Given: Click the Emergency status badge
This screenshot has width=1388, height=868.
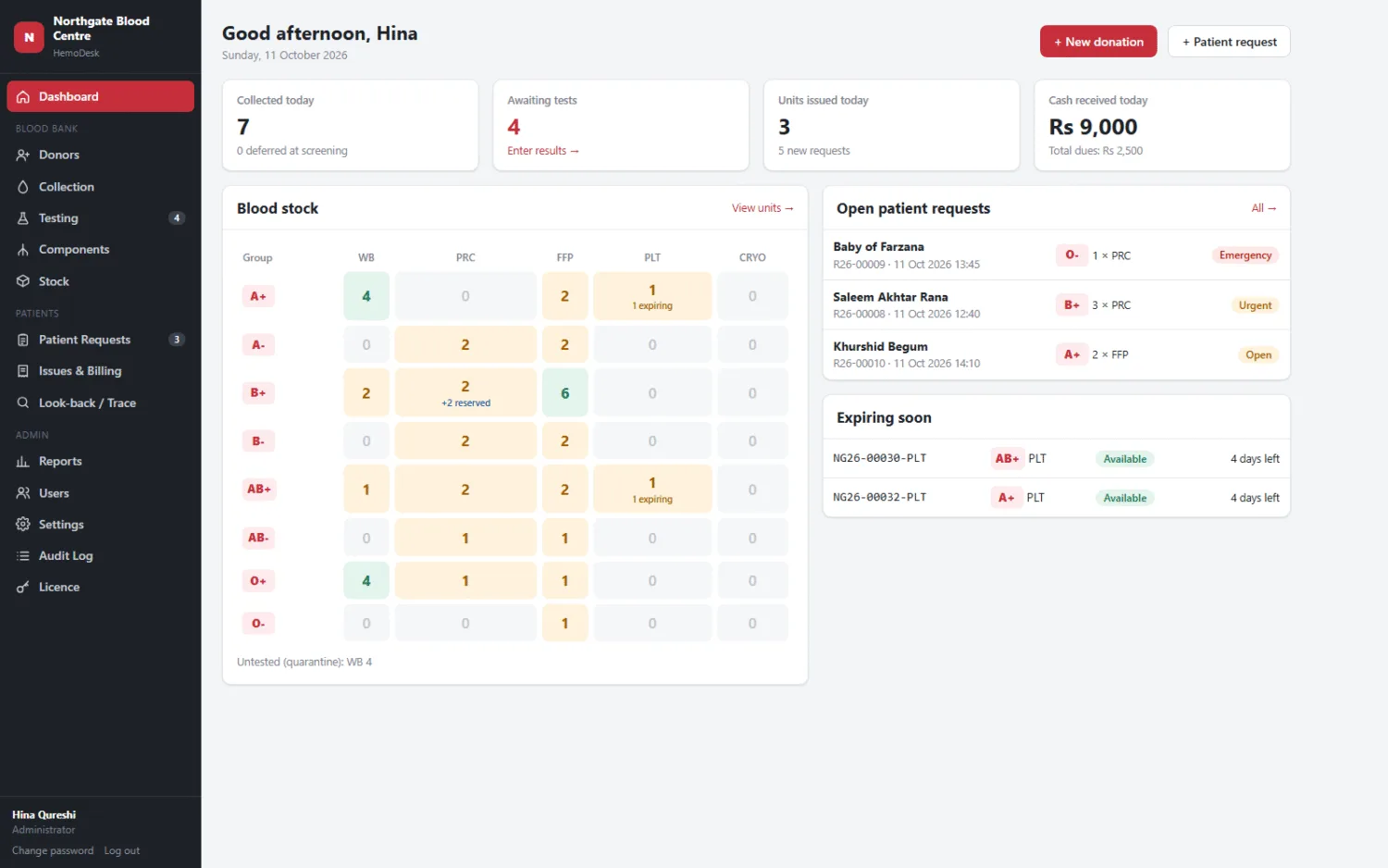Looking at the screenshot, I should coord(1245,255).
